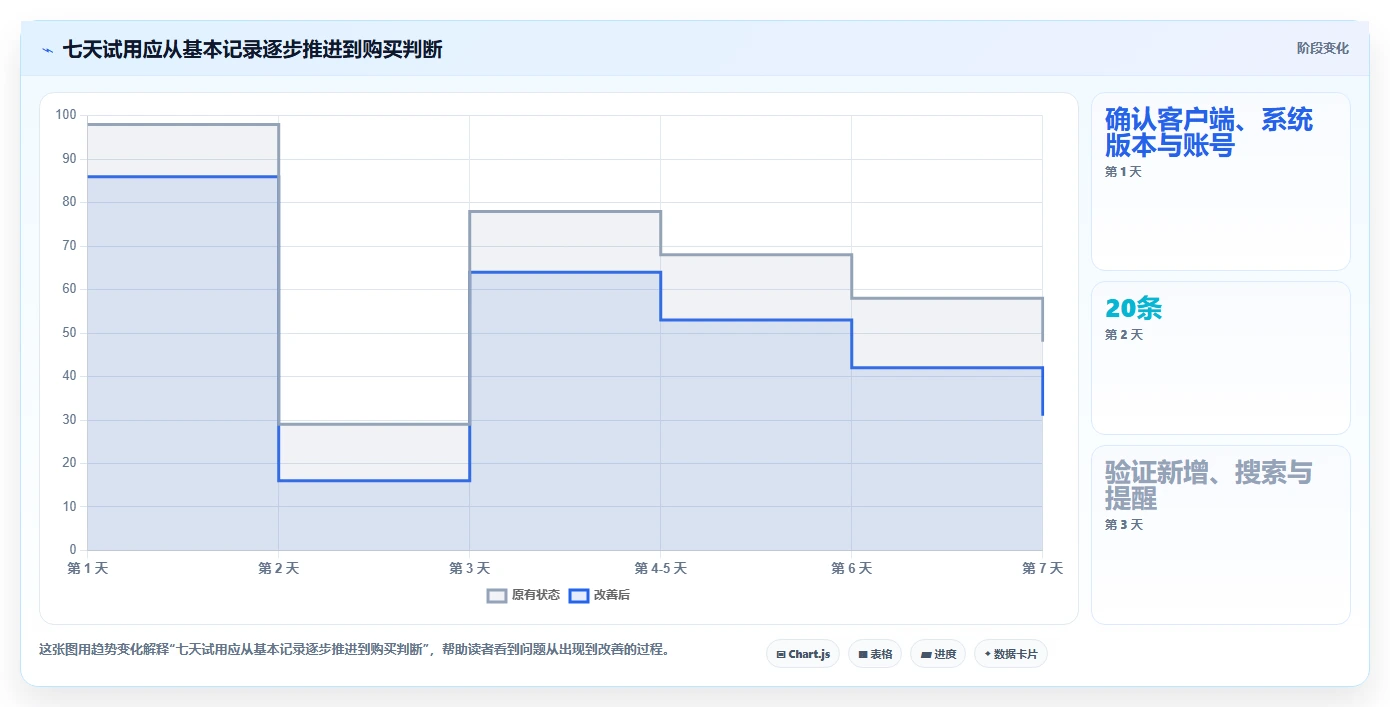Click the 第 3 天 caption in third card
Viewport: 1390px width, 707px height.
click(x=1123, y=525)
